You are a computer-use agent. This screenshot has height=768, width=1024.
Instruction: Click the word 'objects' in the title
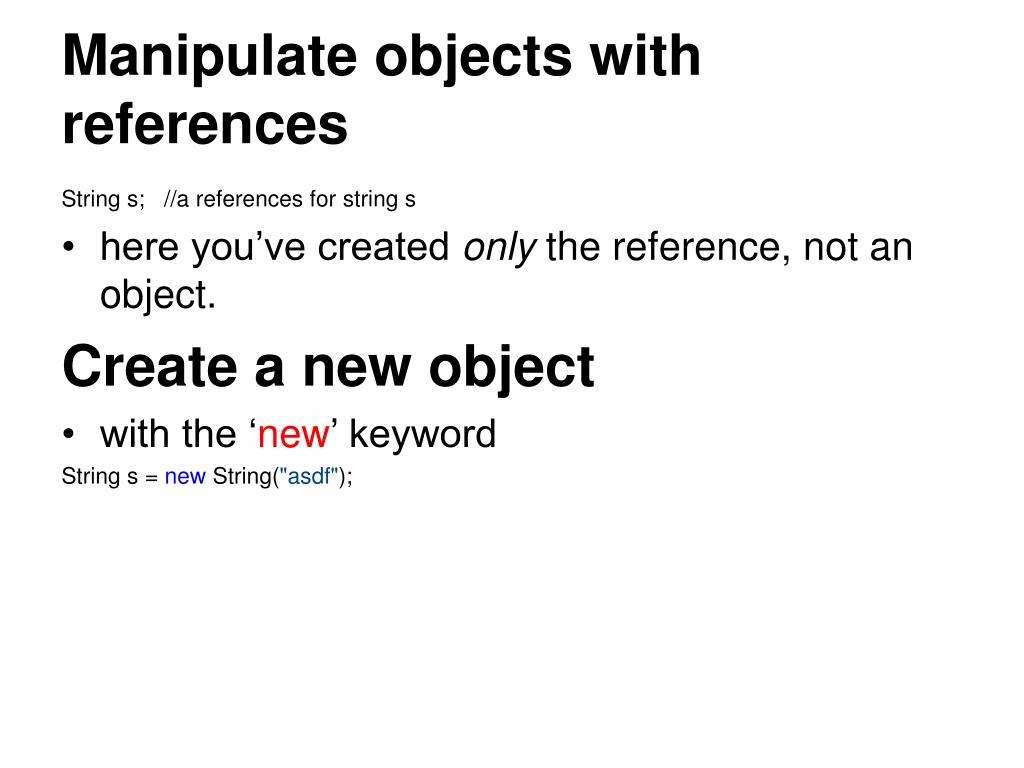pyautogui.click(x=473, y=59)
